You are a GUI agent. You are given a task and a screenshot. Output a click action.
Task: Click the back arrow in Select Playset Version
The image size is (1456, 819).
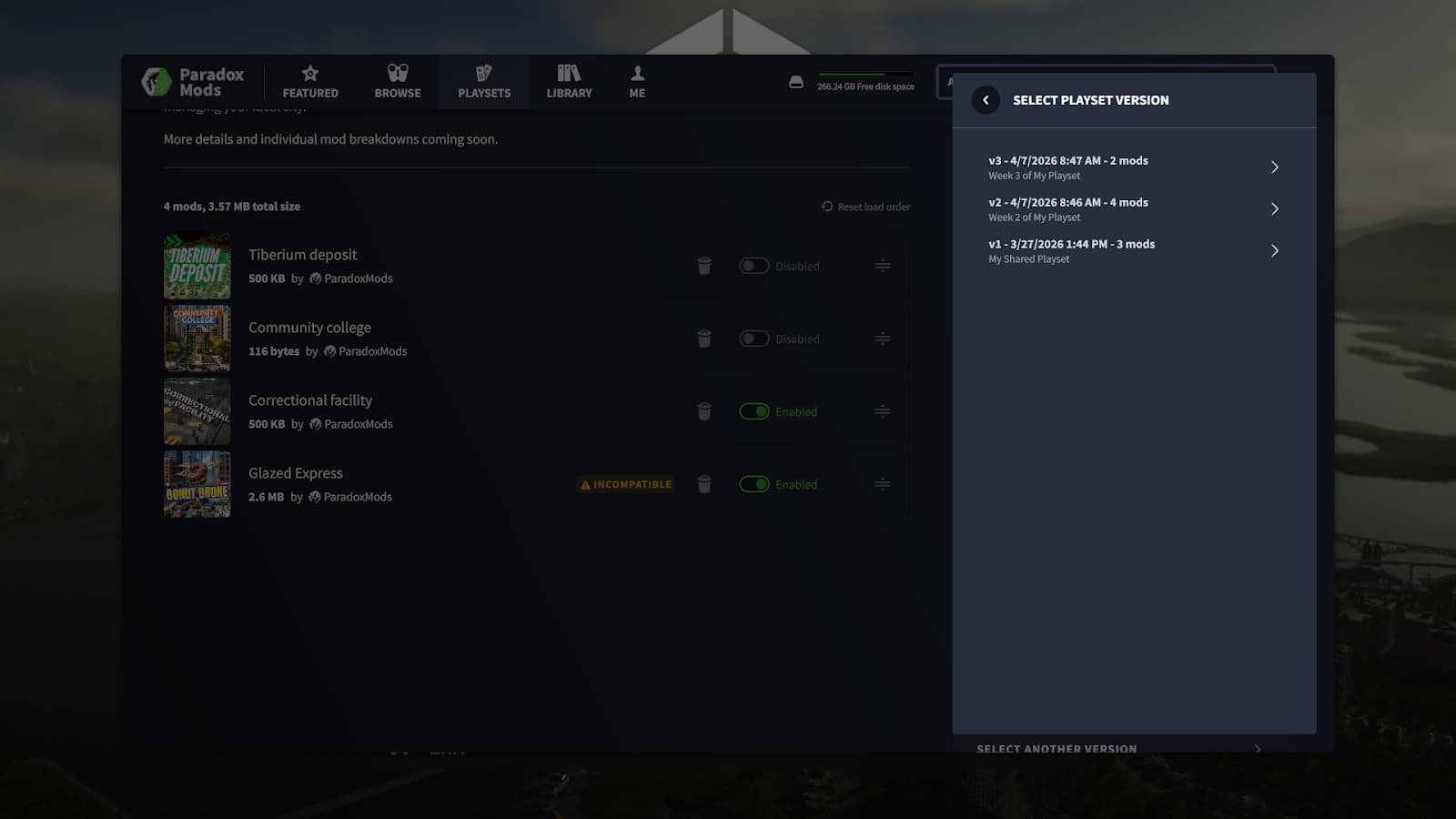(x=986, y=100)
